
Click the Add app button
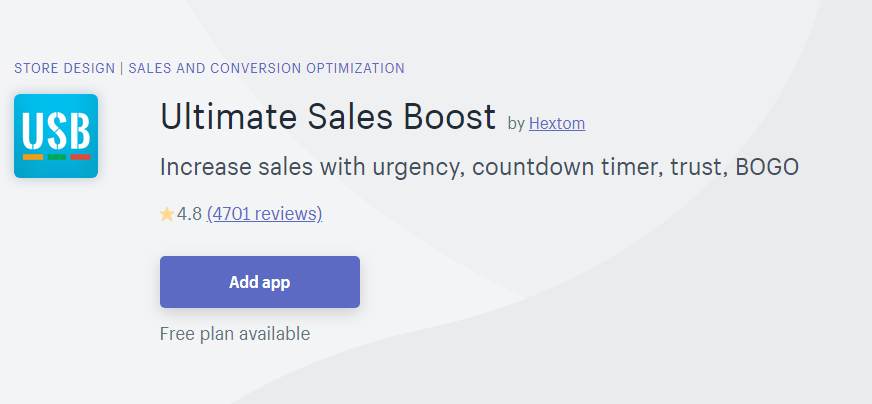[260, 282]
